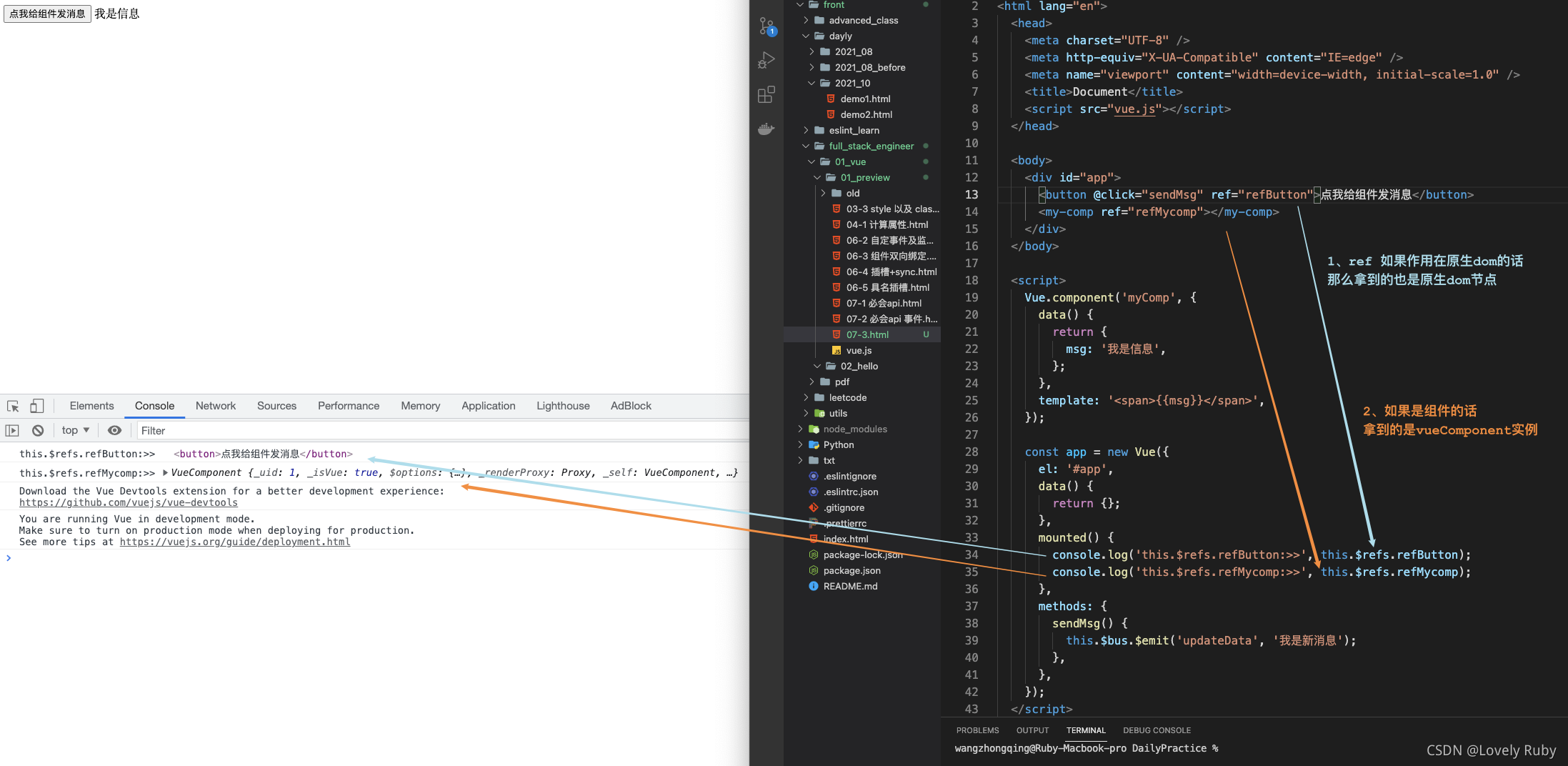
Task: Open the AdBlock tab
Action: [x=631, y=406]
